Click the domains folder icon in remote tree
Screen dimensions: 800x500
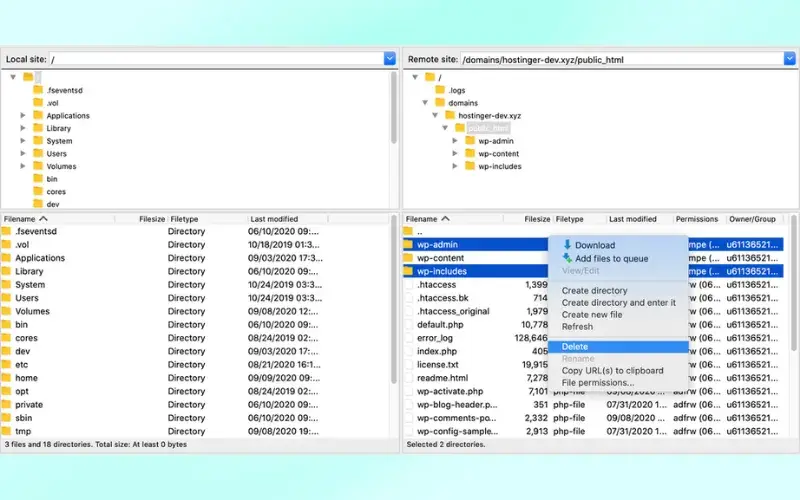coord(440,103)
